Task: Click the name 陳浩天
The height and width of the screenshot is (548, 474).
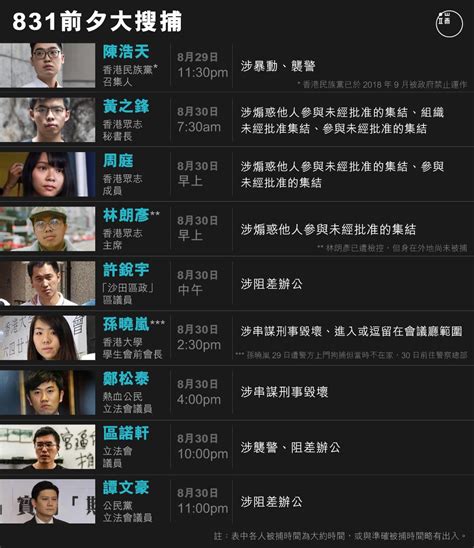Action: (x=126, y=52)
